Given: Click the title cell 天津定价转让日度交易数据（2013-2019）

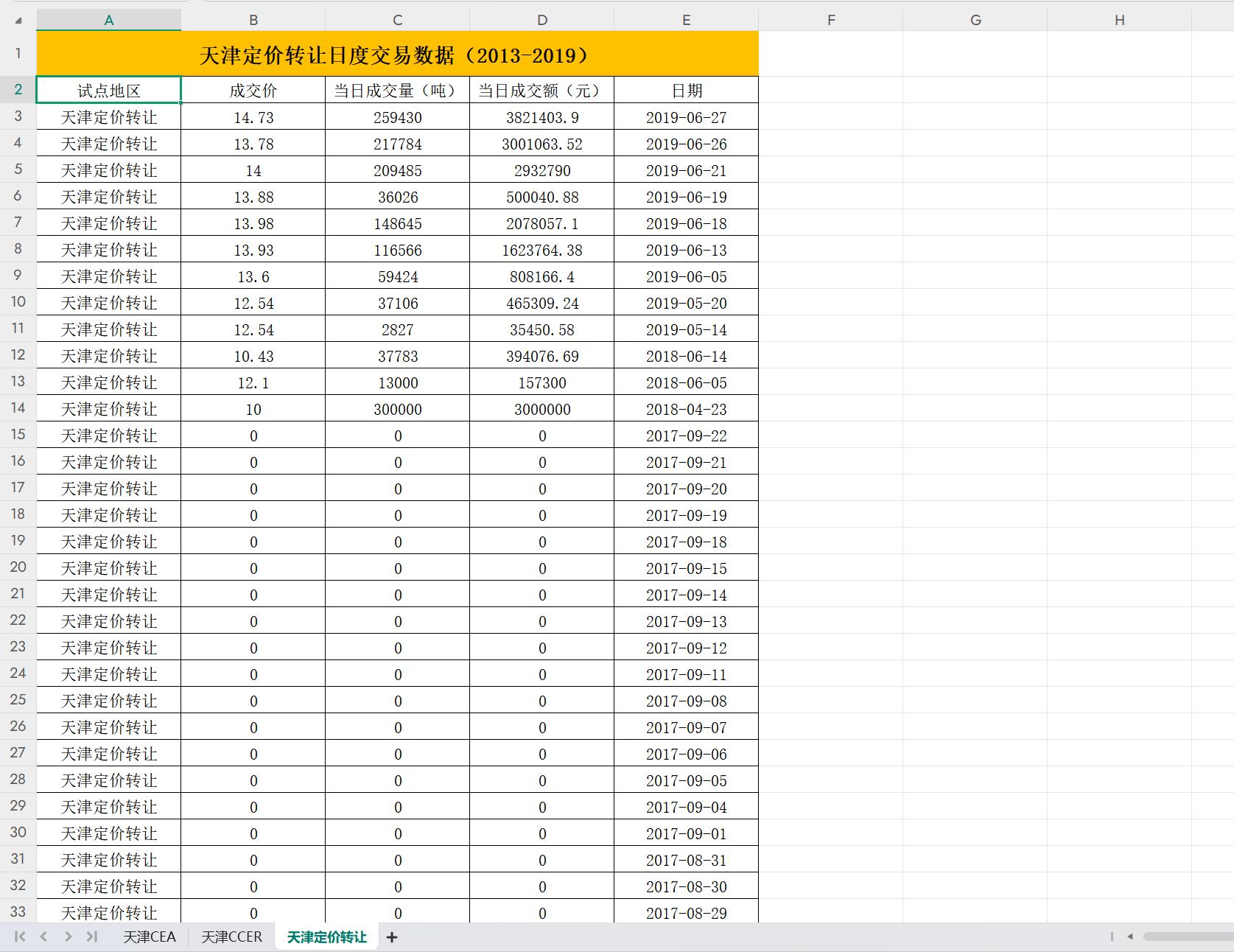Looking at the screenshot, I should pyautogui.click(x=398, y=54).
